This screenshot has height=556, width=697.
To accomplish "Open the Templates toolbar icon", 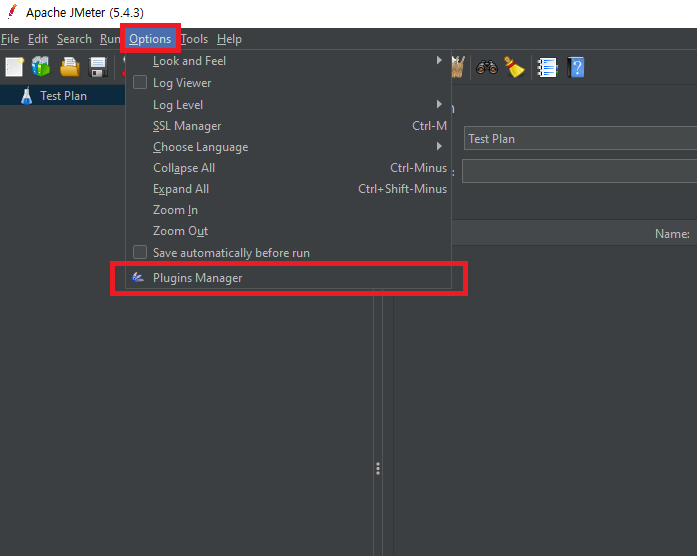I will (x=41, y=67).
